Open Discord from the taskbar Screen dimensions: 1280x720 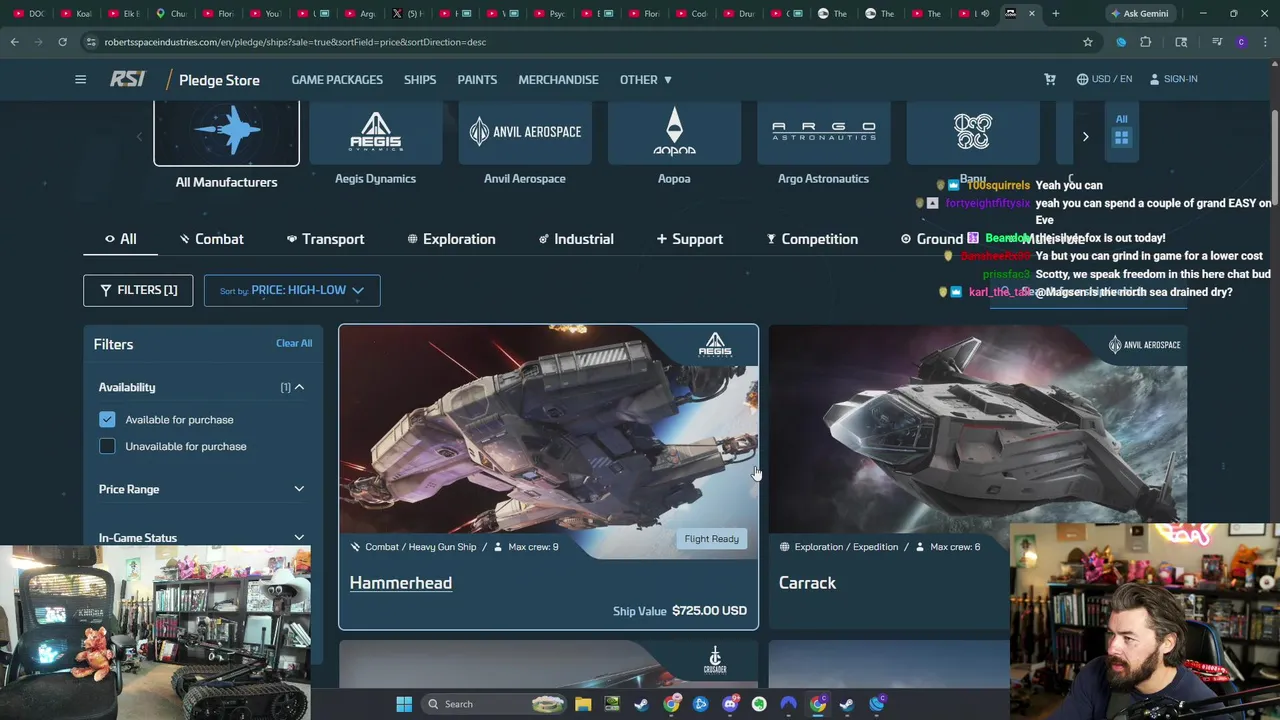pyautogui.click(x=730, y=704)
